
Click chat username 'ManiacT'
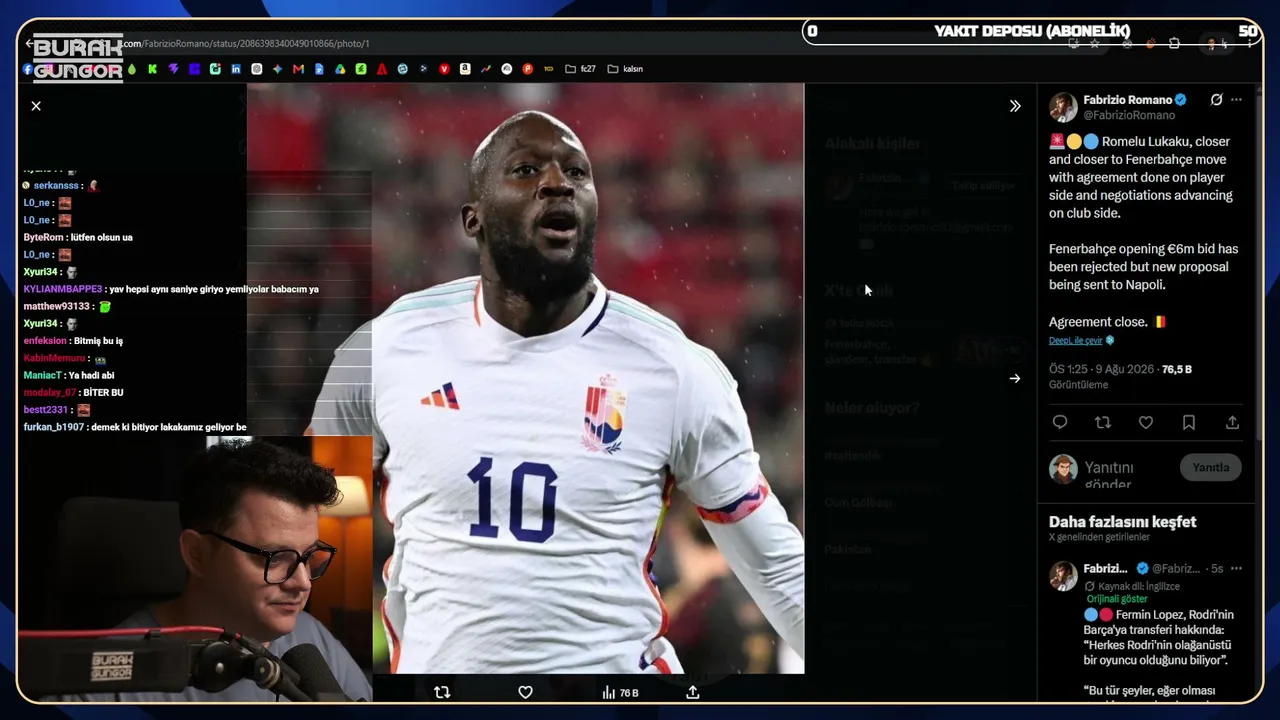click(43, 375)
